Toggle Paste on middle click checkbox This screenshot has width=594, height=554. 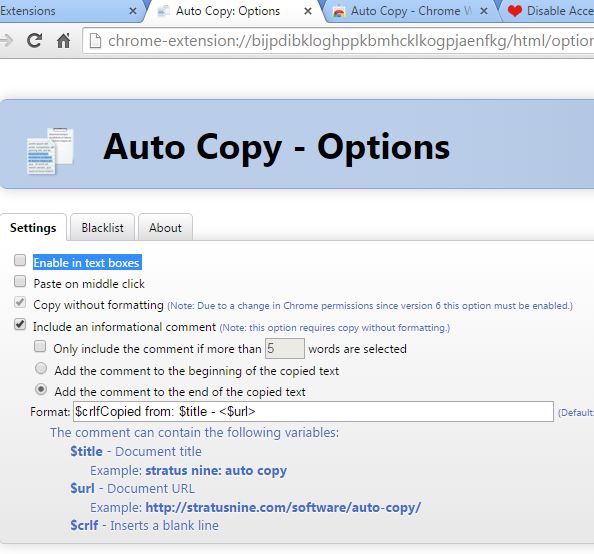tap(20, 282)
